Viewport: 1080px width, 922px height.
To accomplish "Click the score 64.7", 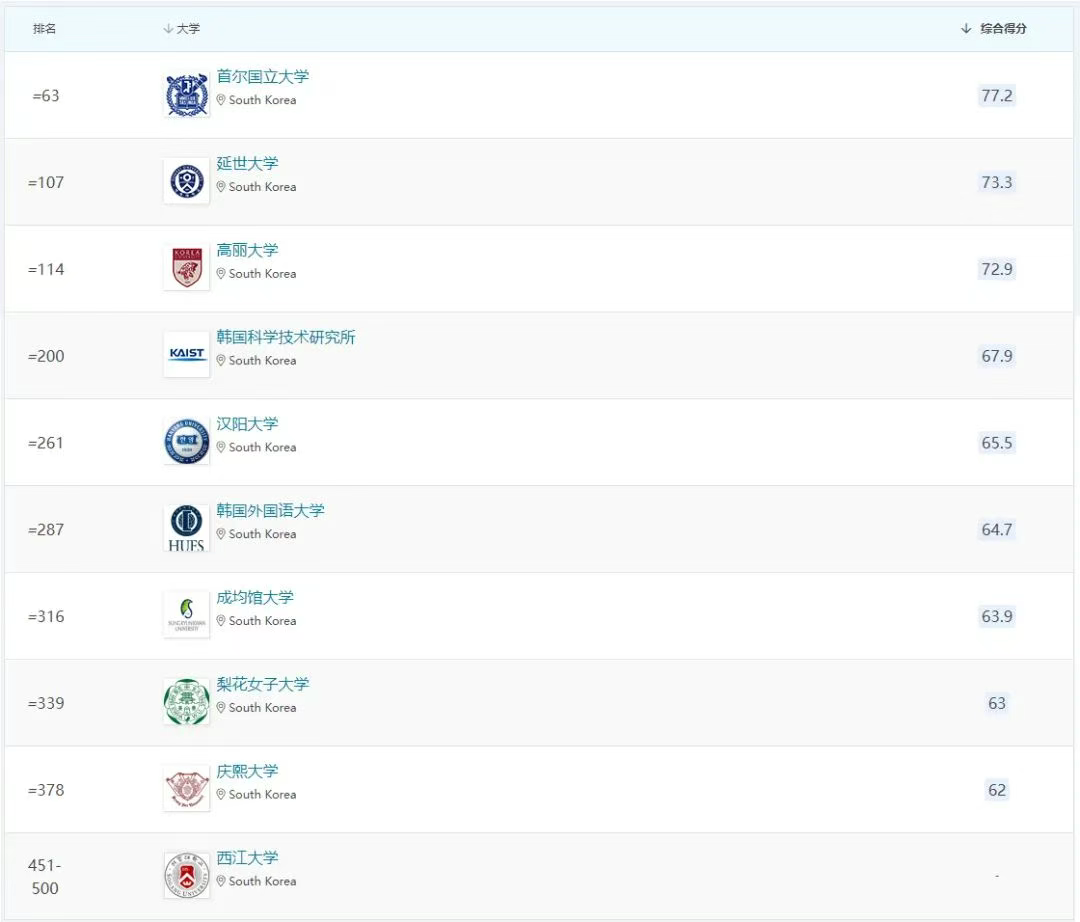I will click(x=997, y=530).
